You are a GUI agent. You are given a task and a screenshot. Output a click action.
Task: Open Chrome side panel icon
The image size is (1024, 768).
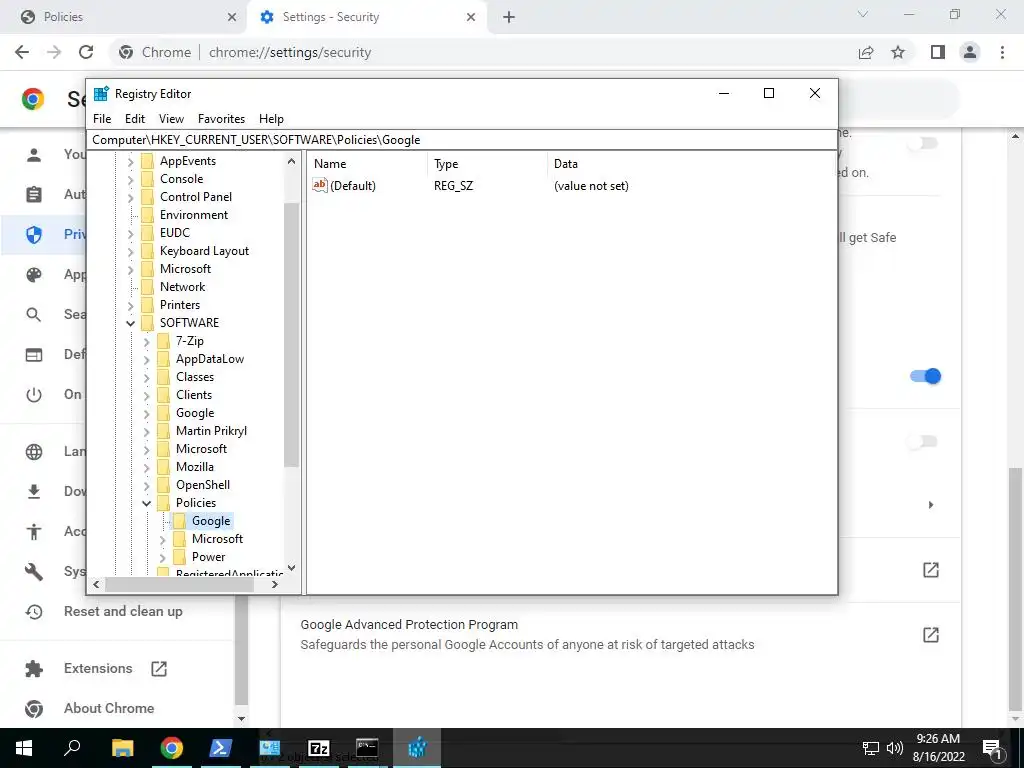(938, 52)
